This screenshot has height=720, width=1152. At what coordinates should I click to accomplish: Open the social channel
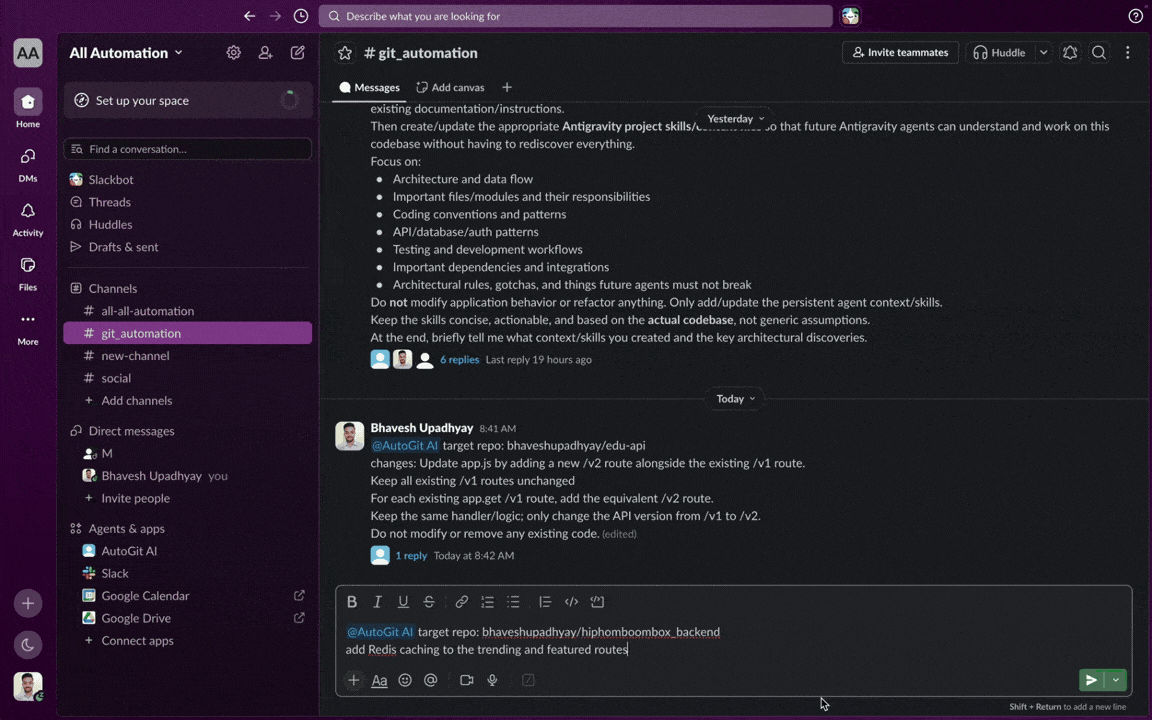click(x=187, y=378)
